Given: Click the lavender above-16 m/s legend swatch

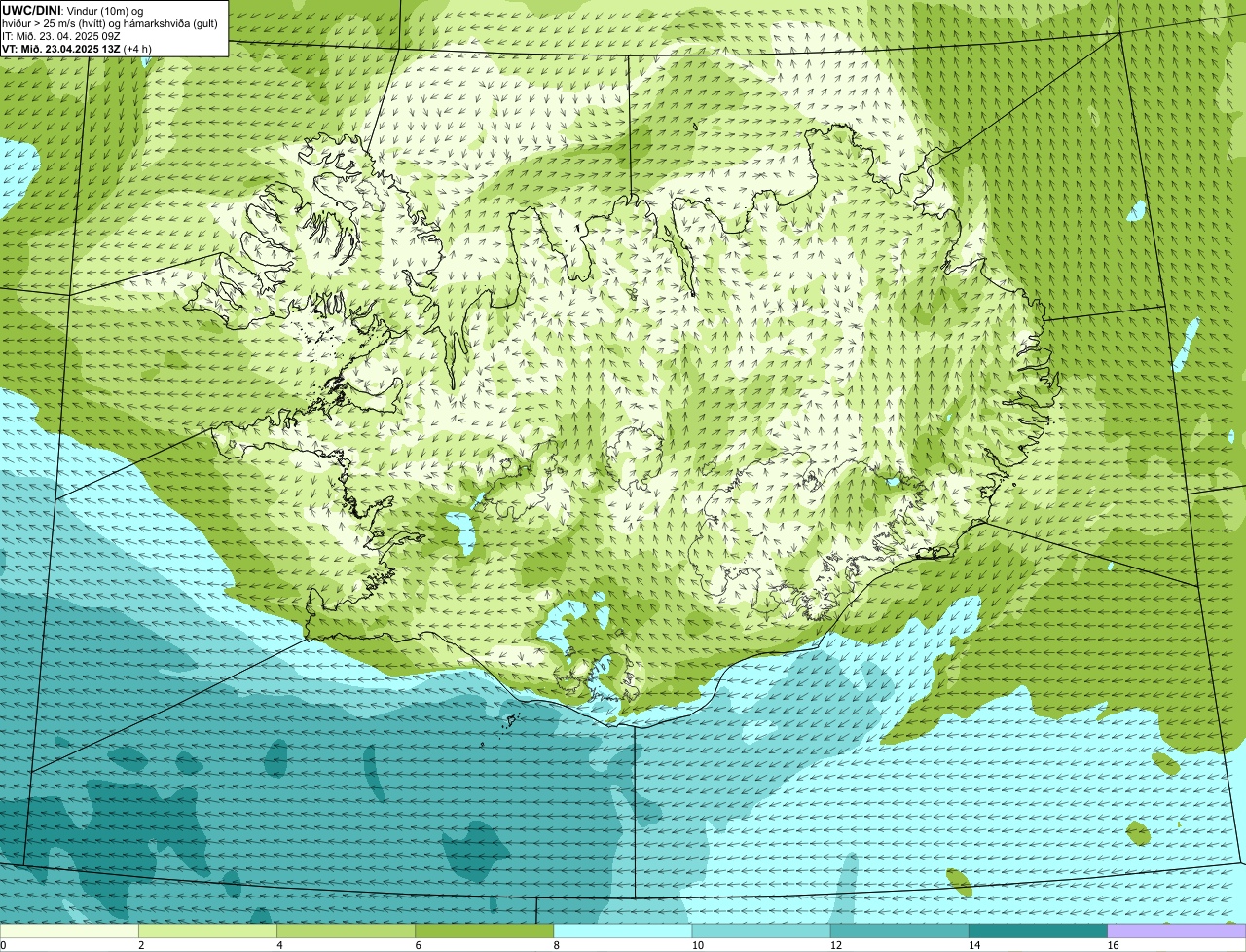Looking at the screenshot, I should point(1177,932).
